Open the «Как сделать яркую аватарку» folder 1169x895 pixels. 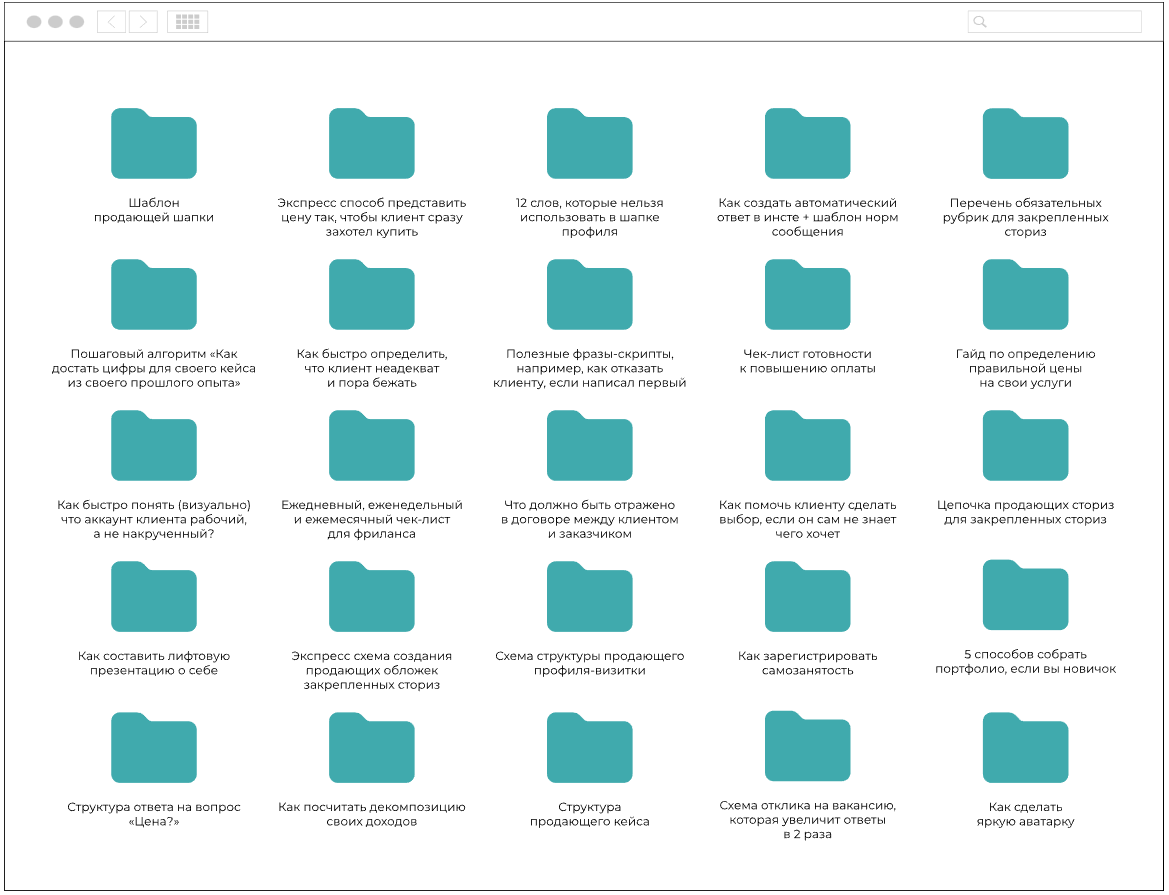click(1025, 748)
